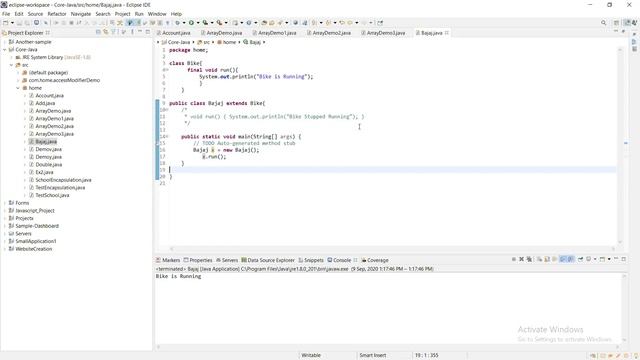Click the Pin Console icon

click(x=580, y=259)
